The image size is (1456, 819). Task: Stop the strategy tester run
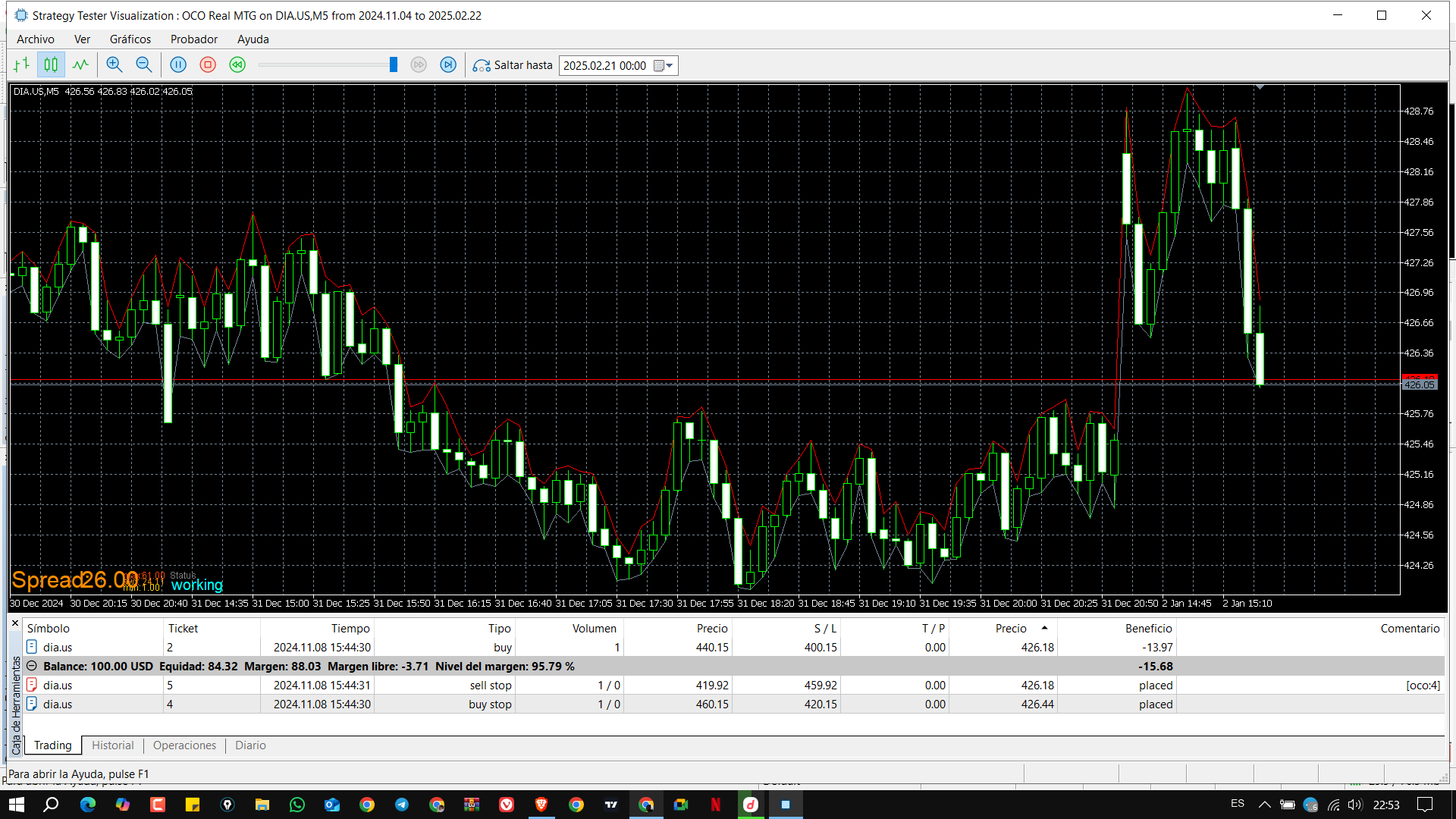click(x=208, y=65)
